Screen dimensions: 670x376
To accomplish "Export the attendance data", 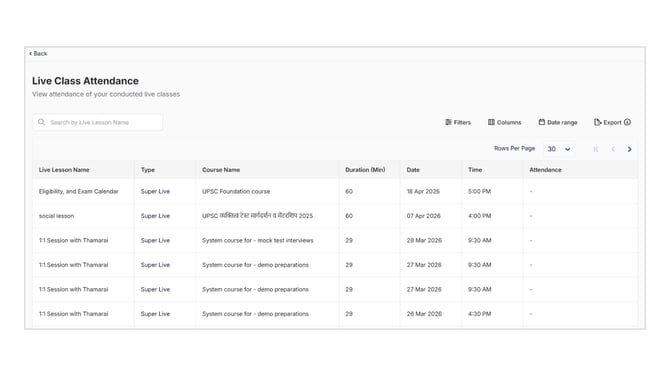I will click(x=608, y=122).
